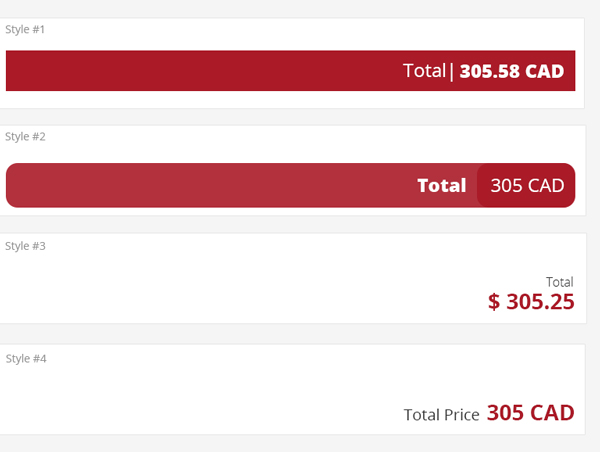Click the bold Total text in rounded bar
Screen dimensions: 600x452
[x=442, y=186]
